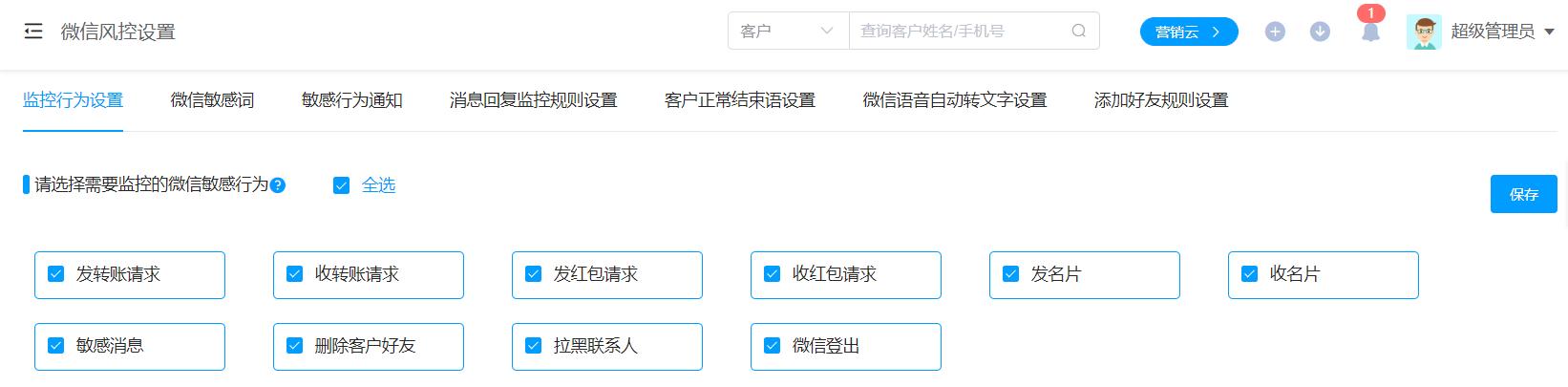Uncheck the 发转账请求 checkbox
Viewport: 1568px width, 387px height.
click(x=56, y=274)
